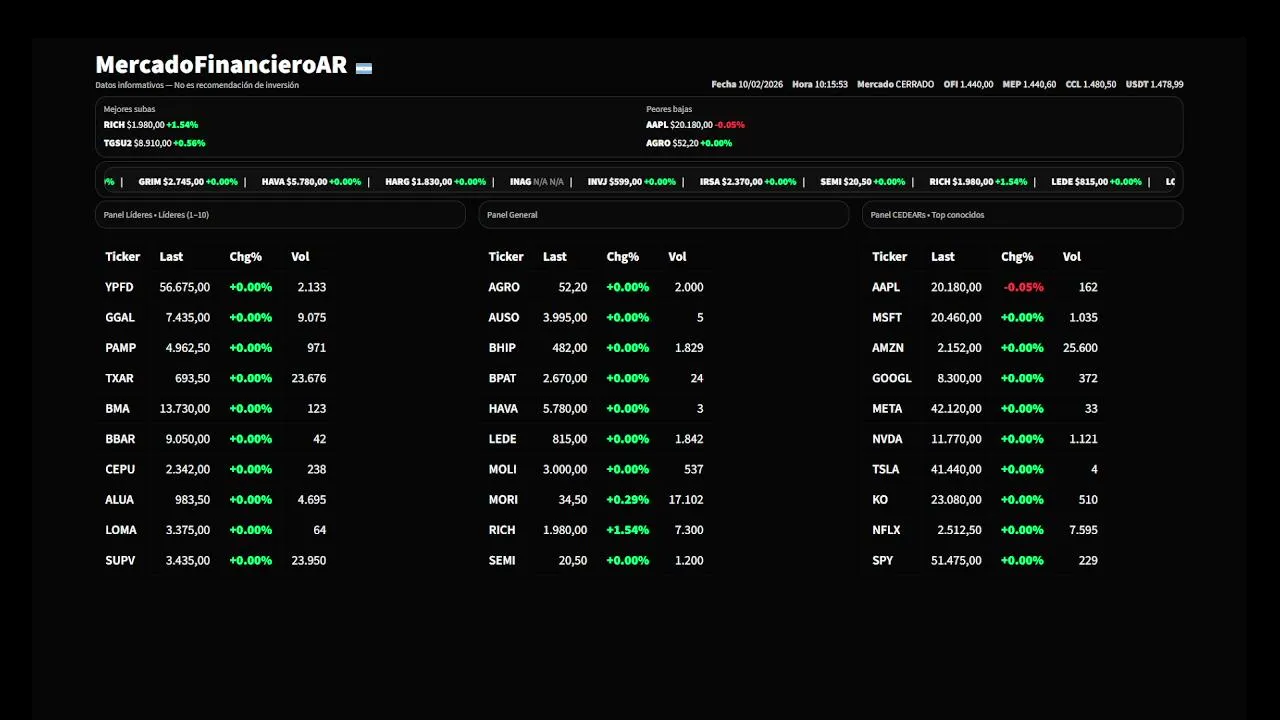
Task: Select the MOLI ticker row
Action: [596, 469]
